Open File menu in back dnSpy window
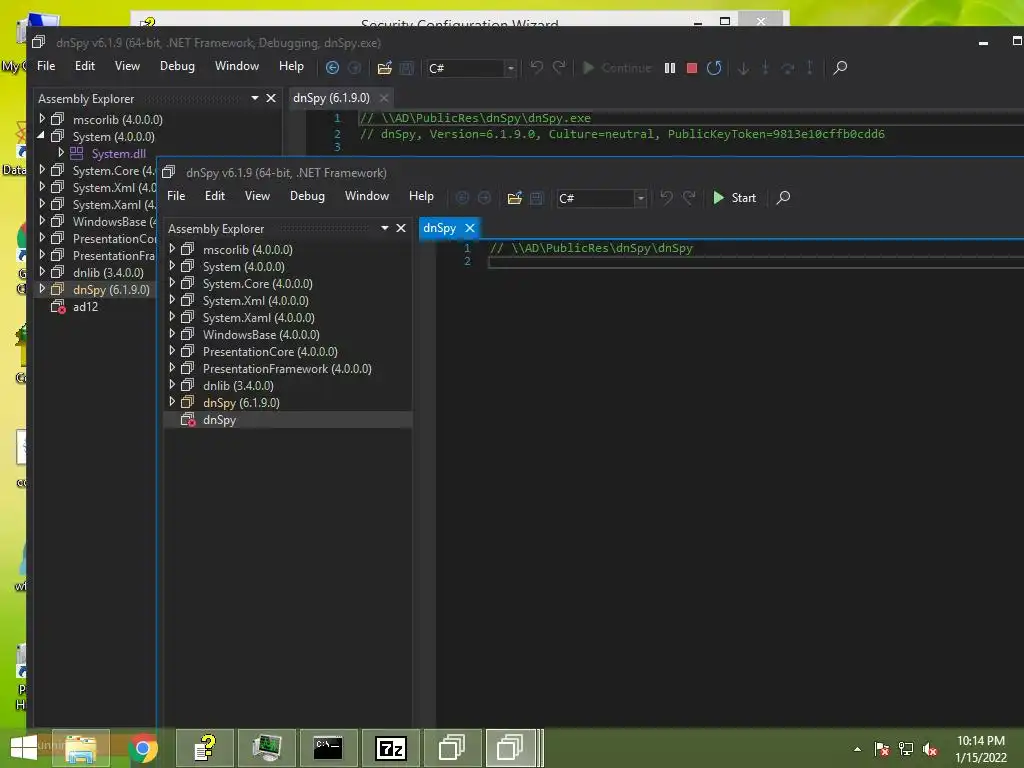 point(46,66)
